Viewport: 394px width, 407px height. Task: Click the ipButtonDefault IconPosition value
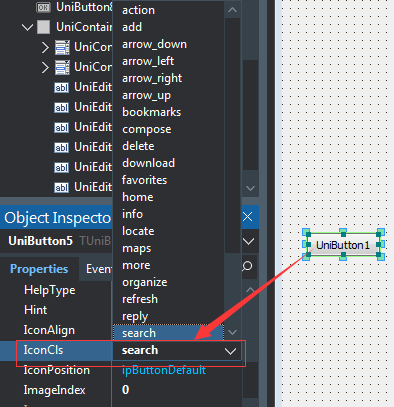pyautogui.click(x=164, y=370)
